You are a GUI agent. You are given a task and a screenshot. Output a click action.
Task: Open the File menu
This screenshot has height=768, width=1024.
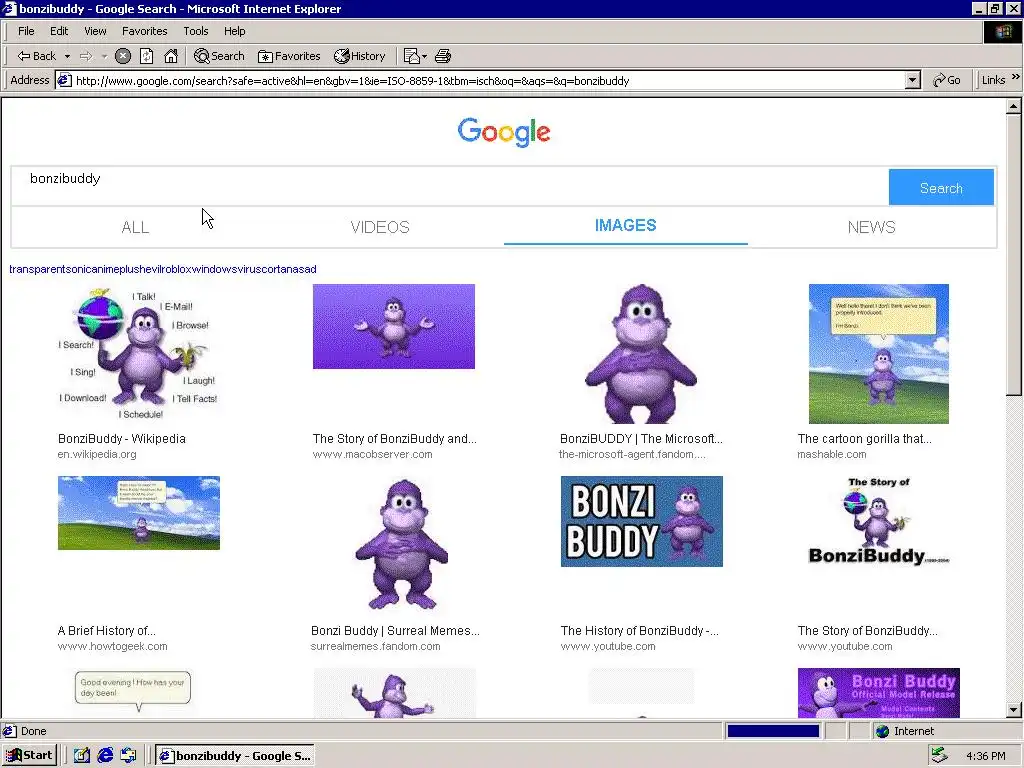click(26, 31)
